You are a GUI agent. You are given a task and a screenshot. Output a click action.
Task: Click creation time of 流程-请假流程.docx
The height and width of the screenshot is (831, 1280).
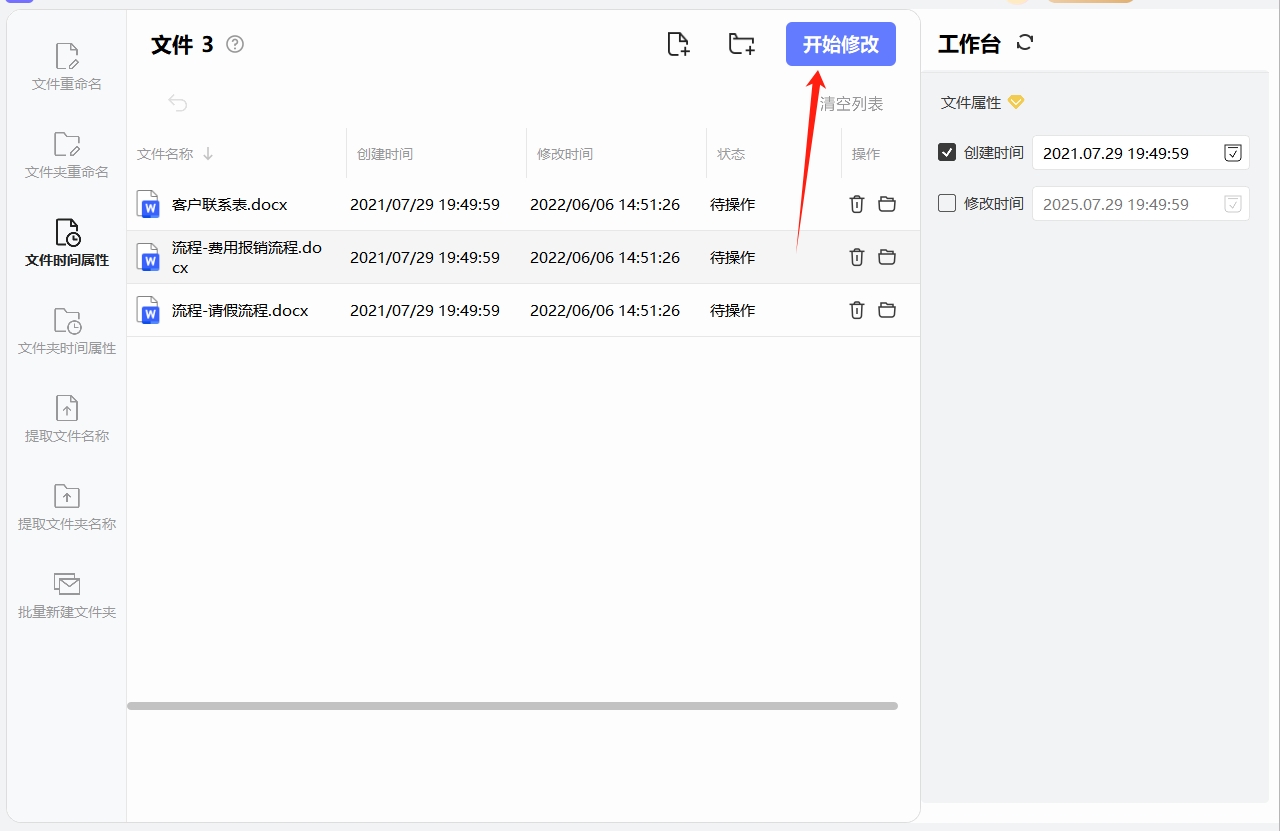coord(425,310)
